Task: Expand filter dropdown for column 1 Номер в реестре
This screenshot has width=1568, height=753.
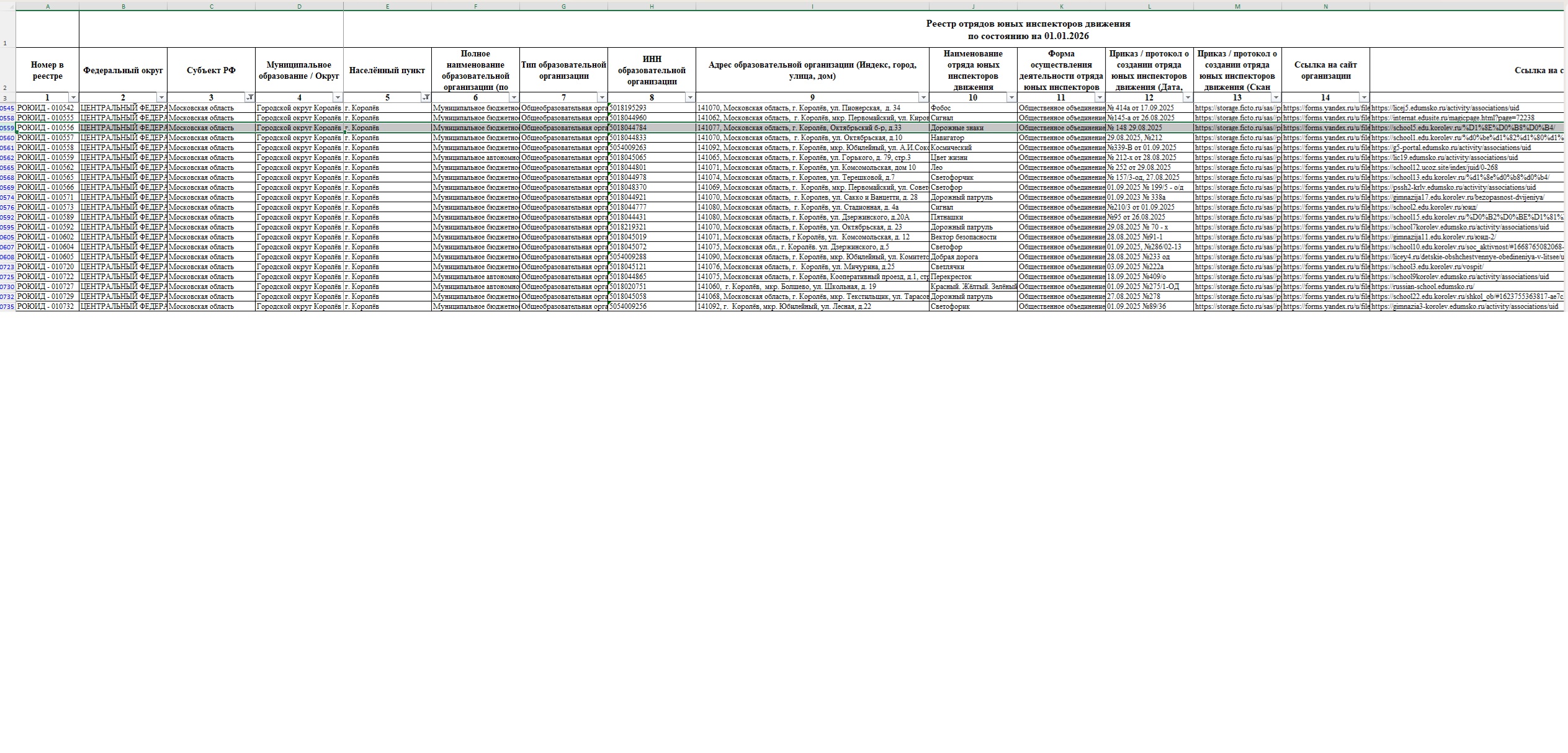Action: click(73, 97)
